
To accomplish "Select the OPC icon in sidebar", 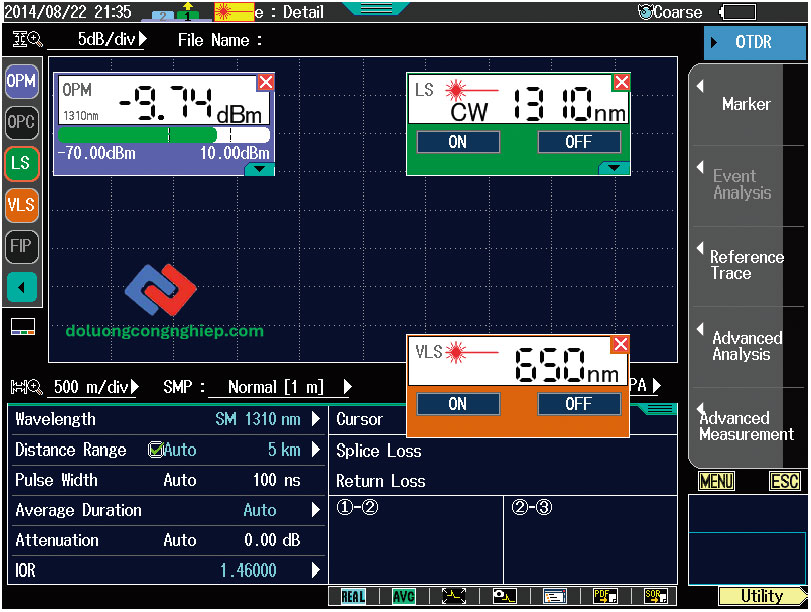I will tap(21, 122).
